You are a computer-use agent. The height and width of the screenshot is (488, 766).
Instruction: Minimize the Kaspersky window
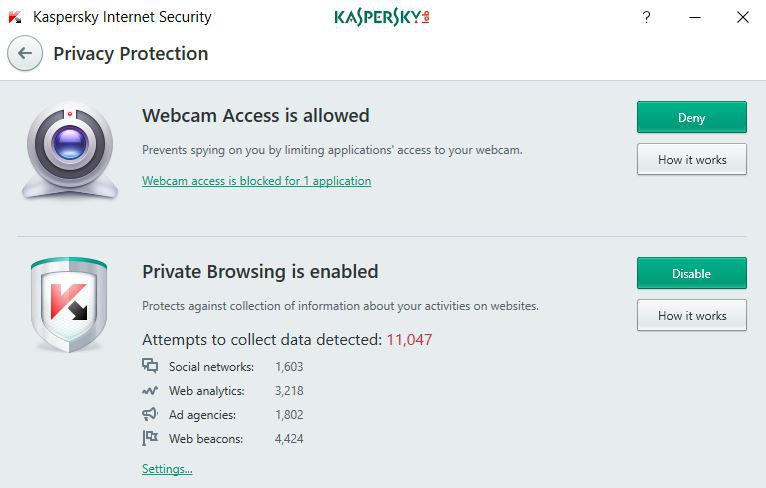click(x=694, y=17)
